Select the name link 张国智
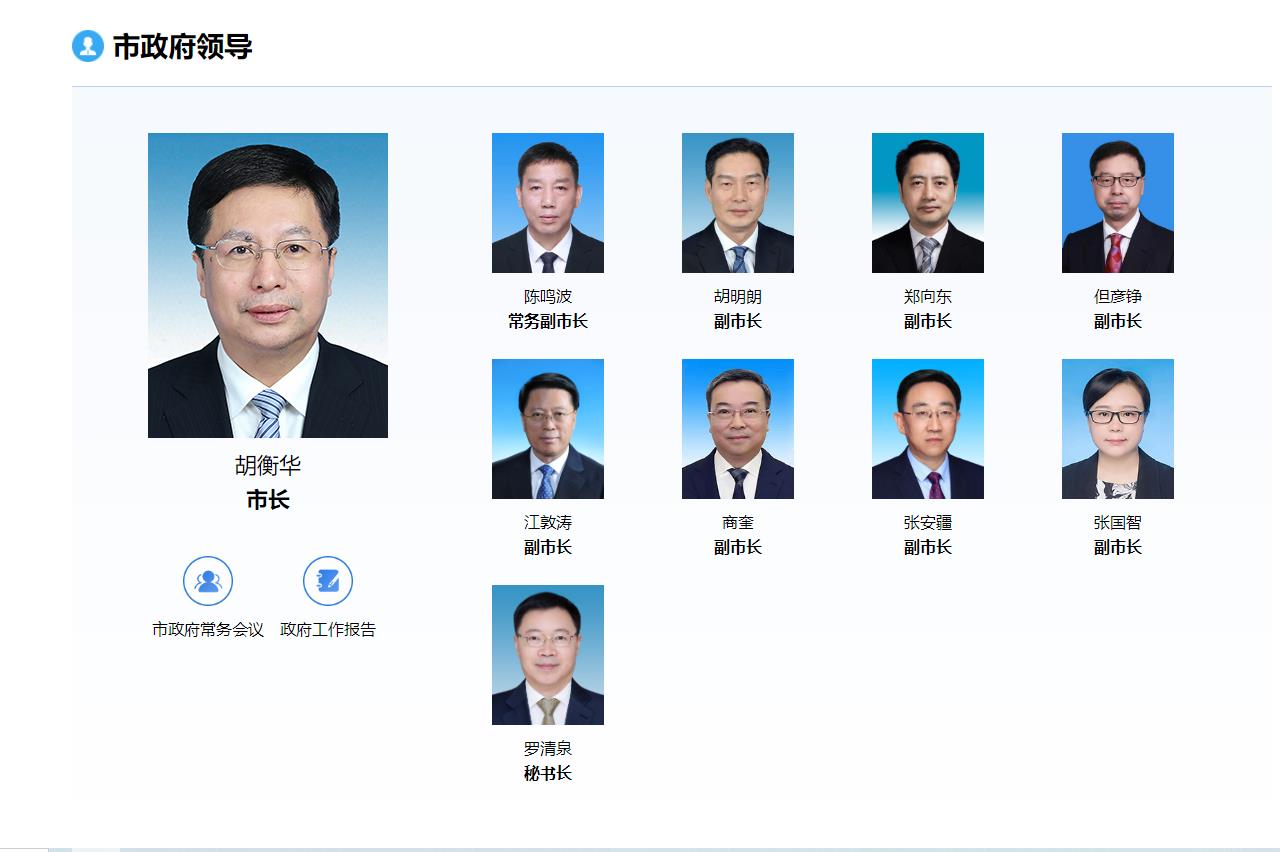The width and height of the screenshot is (1280, 852). [x=1118, y=523]
